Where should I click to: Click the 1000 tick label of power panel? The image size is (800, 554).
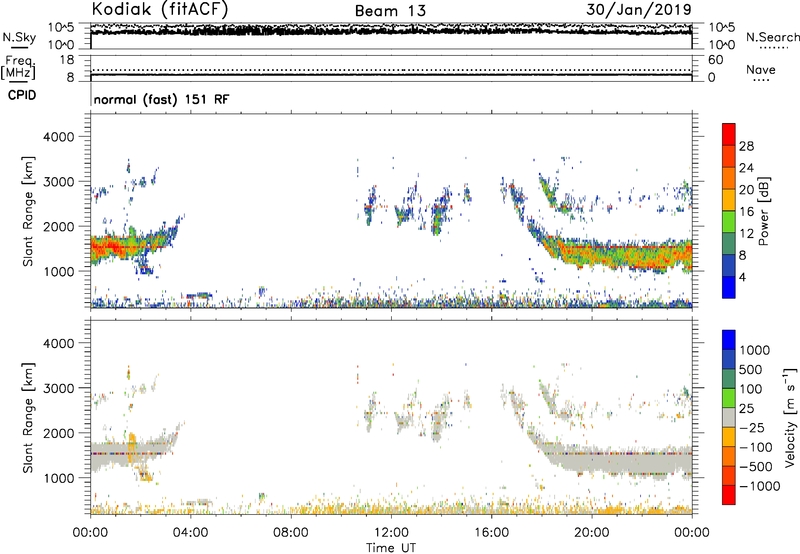[59, 271]
